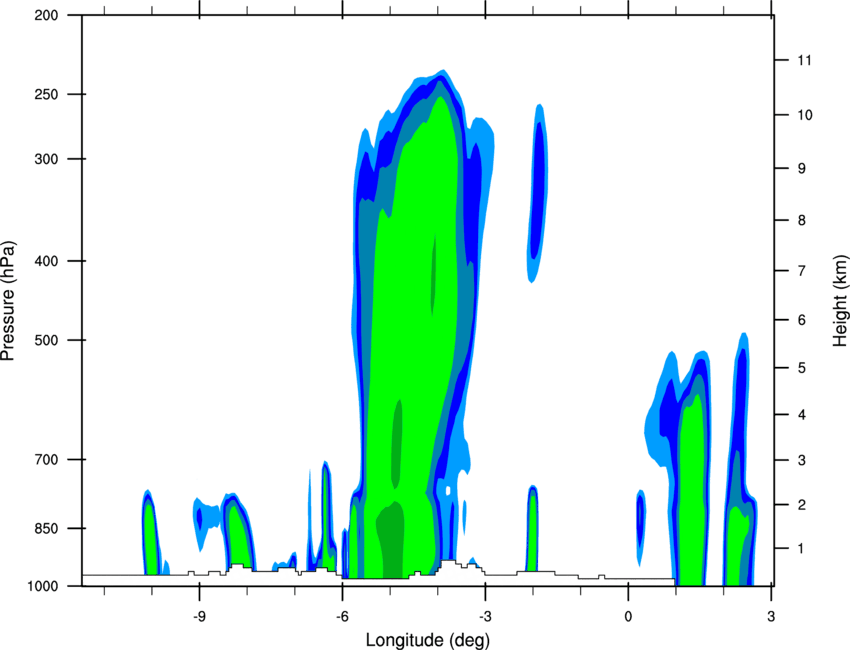The image size is (850, 650).
Task: Click the 4 km height label
Action: 802,415
